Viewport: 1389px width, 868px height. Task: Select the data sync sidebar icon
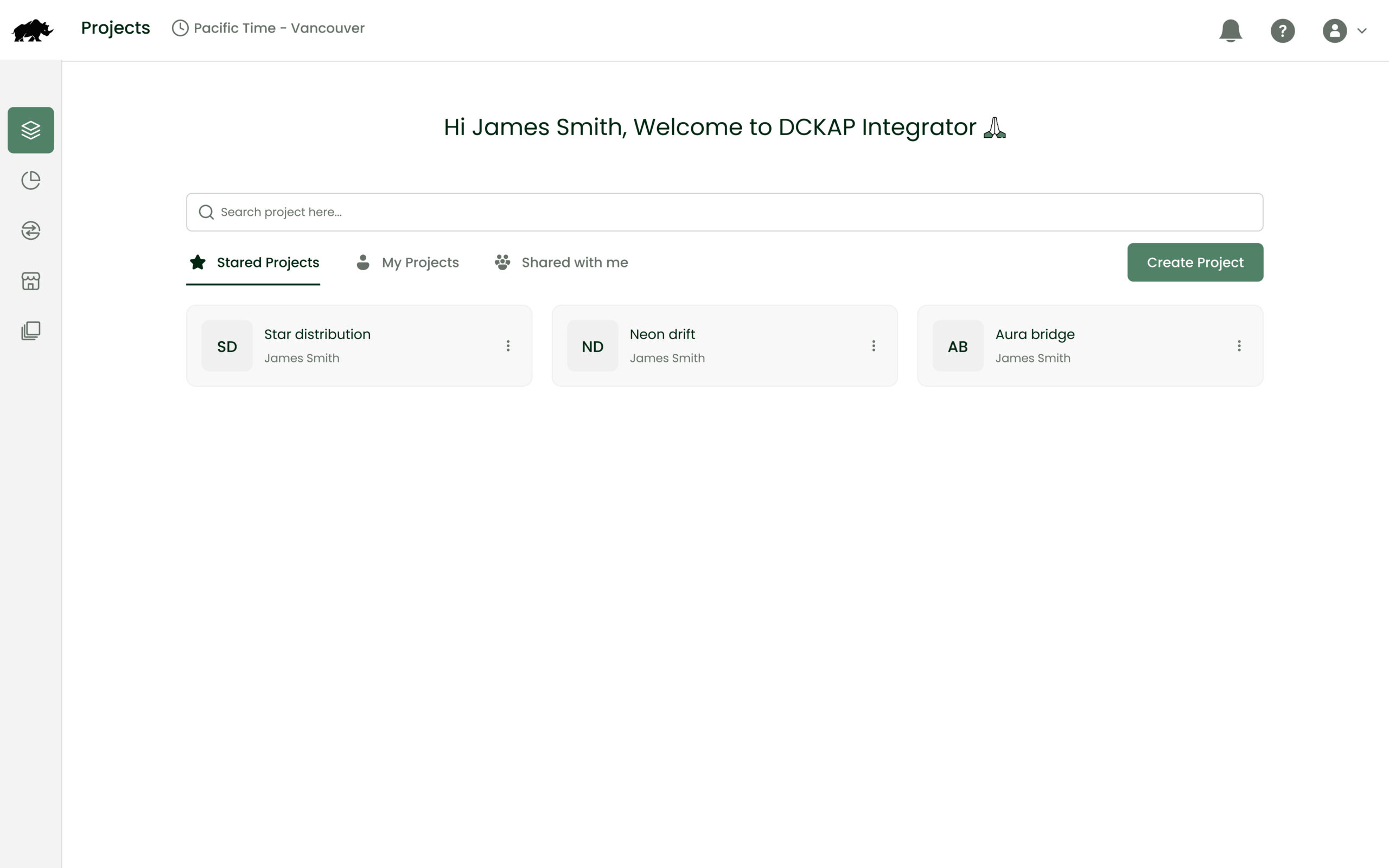30,231
